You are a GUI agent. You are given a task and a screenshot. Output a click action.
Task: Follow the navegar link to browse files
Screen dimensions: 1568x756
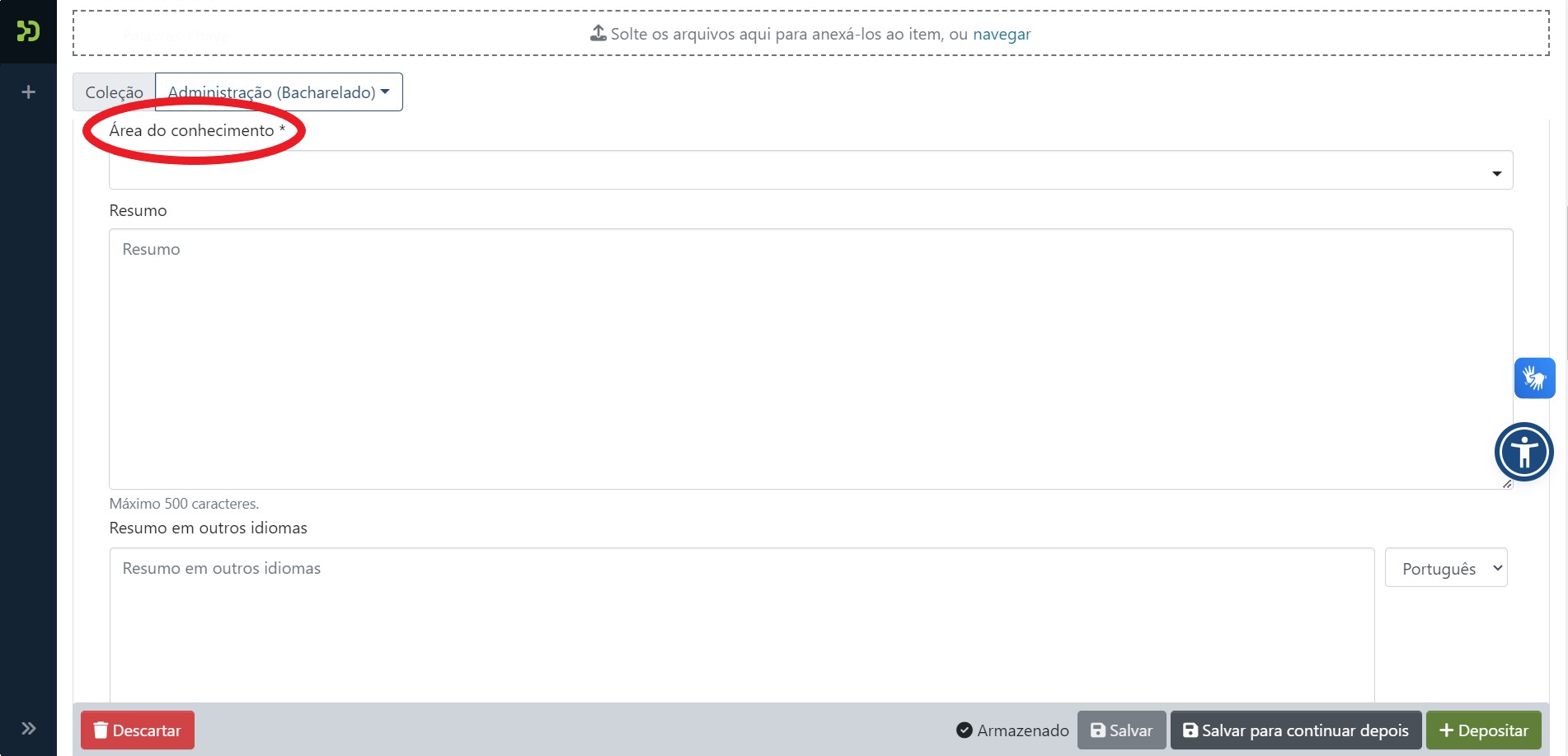tap(1002, 35)
